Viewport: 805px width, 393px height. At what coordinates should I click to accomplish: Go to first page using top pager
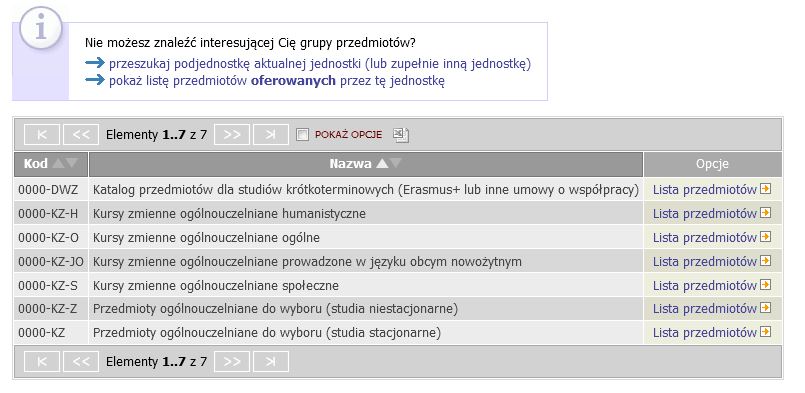(x=42, y=135)
